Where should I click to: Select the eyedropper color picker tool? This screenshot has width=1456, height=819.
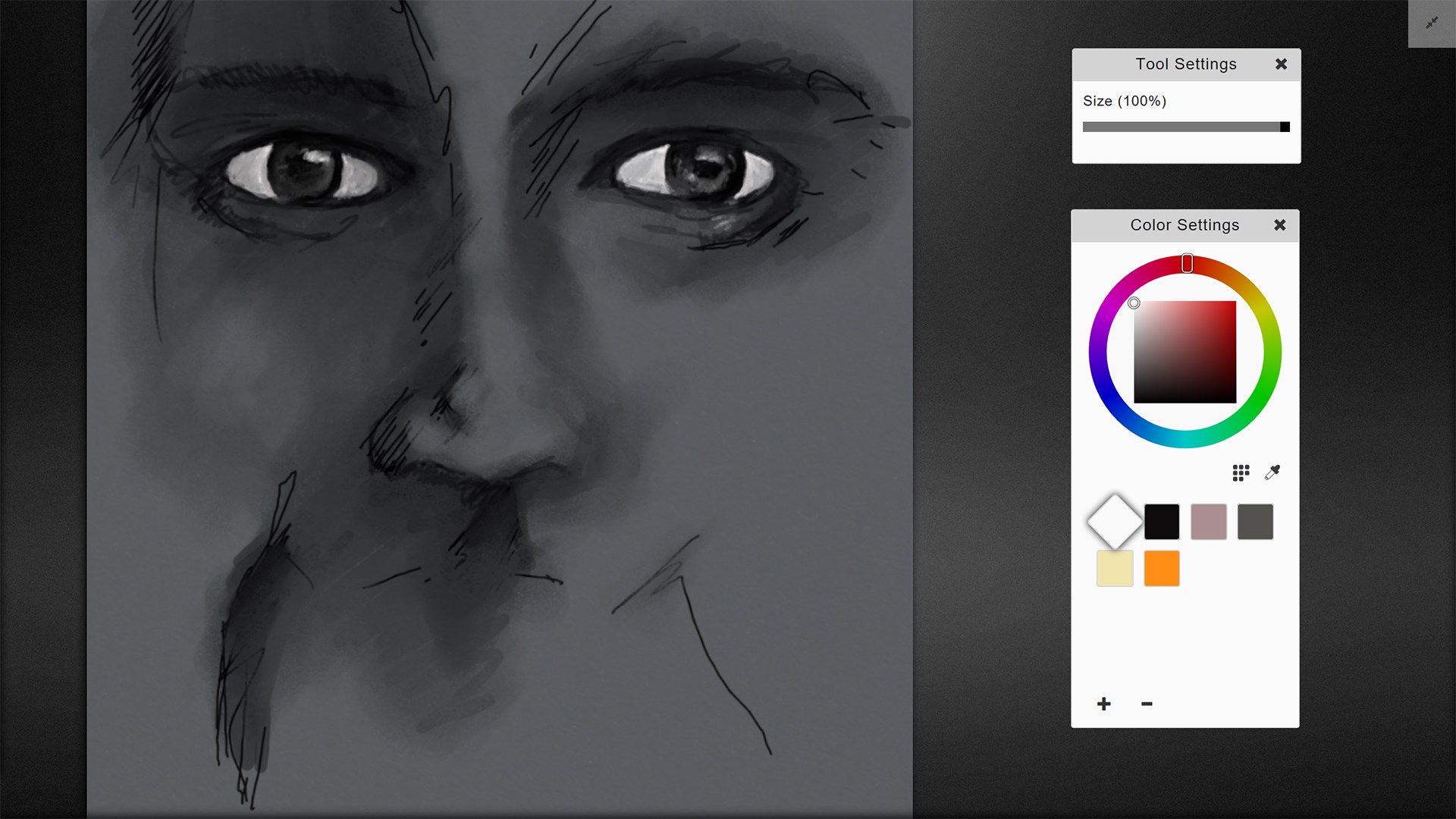pos(1273,472)
